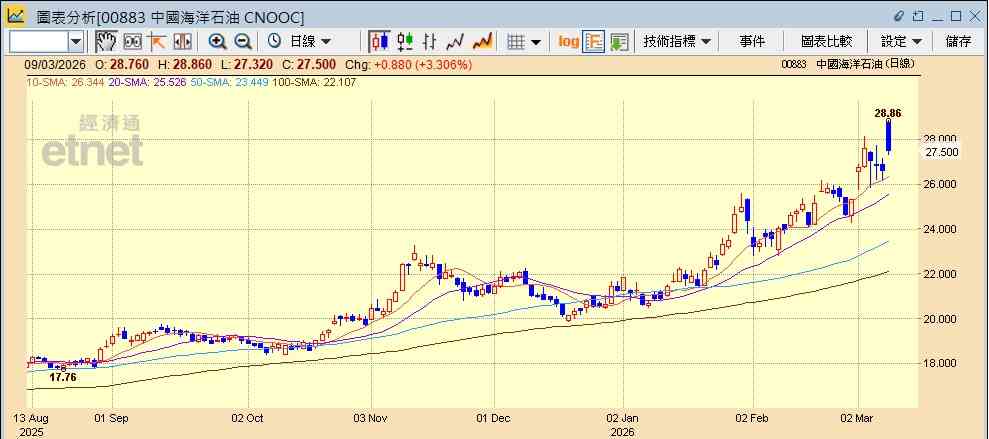Focus the stock code input field
989x439 pixels.
click(x=38, y=42)
